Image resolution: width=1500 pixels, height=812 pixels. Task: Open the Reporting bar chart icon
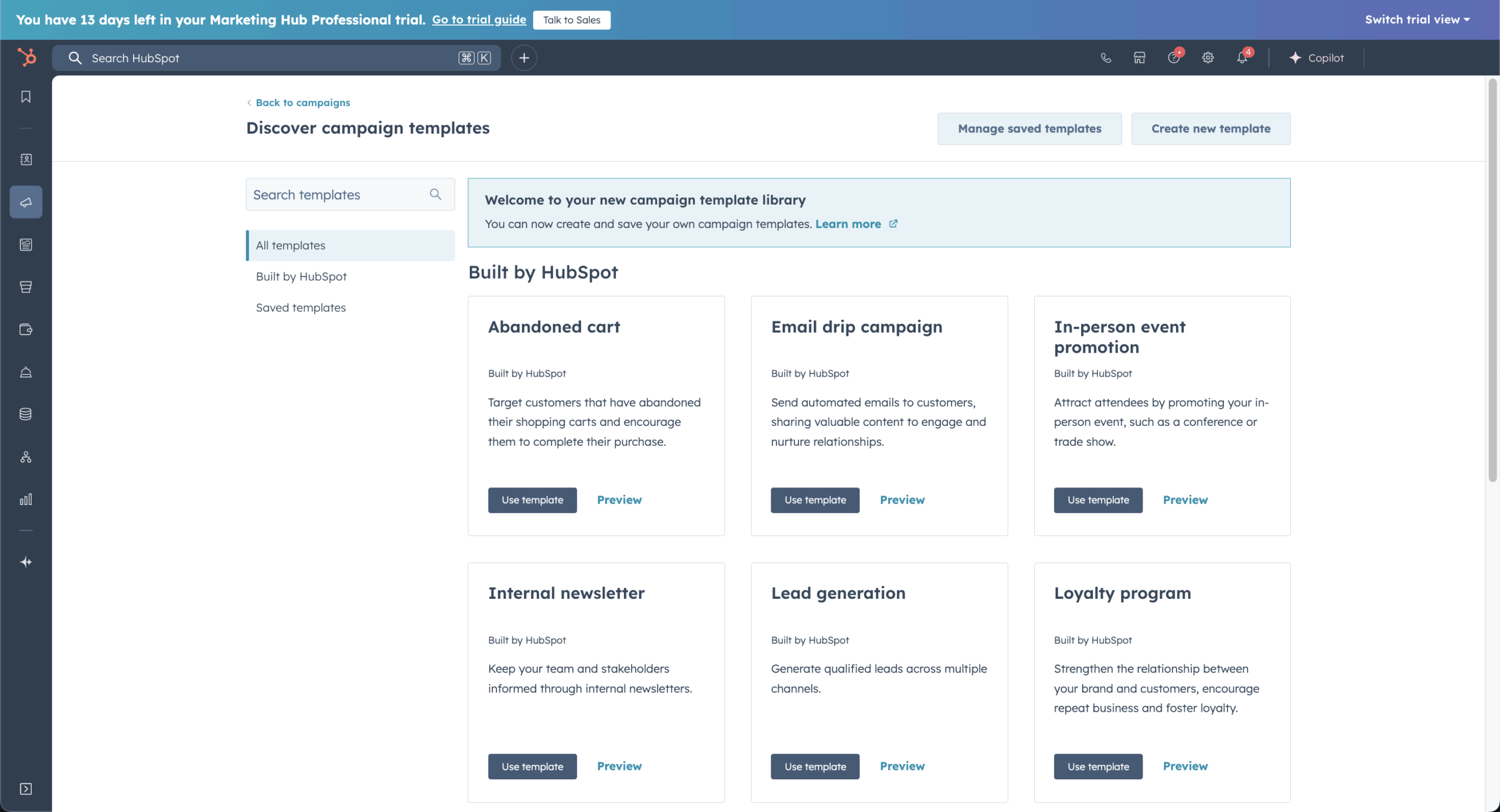(x=26, y=499)
